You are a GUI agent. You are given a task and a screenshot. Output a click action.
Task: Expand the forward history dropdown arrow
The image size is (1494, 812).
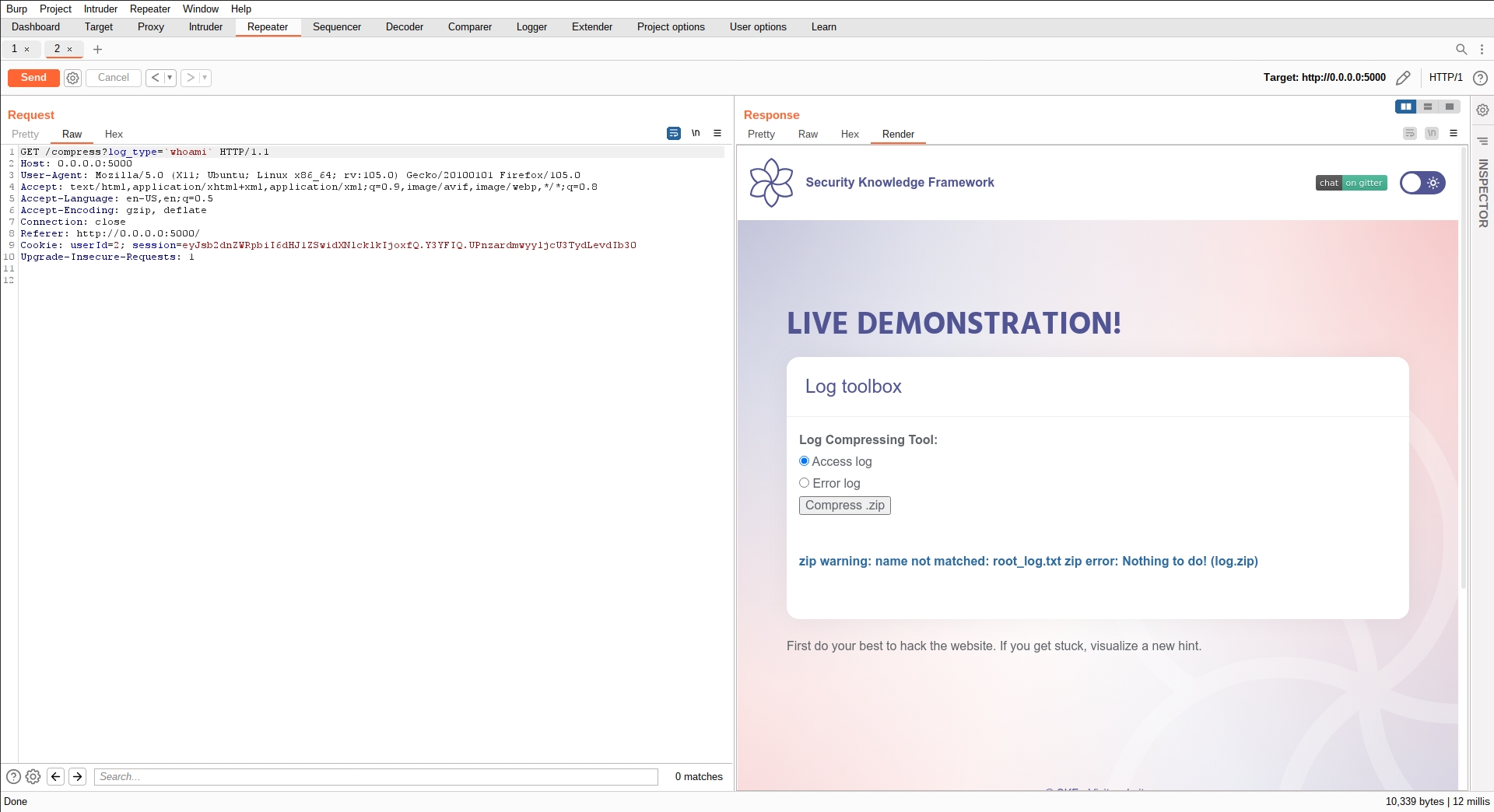click(x=205, y=78)
